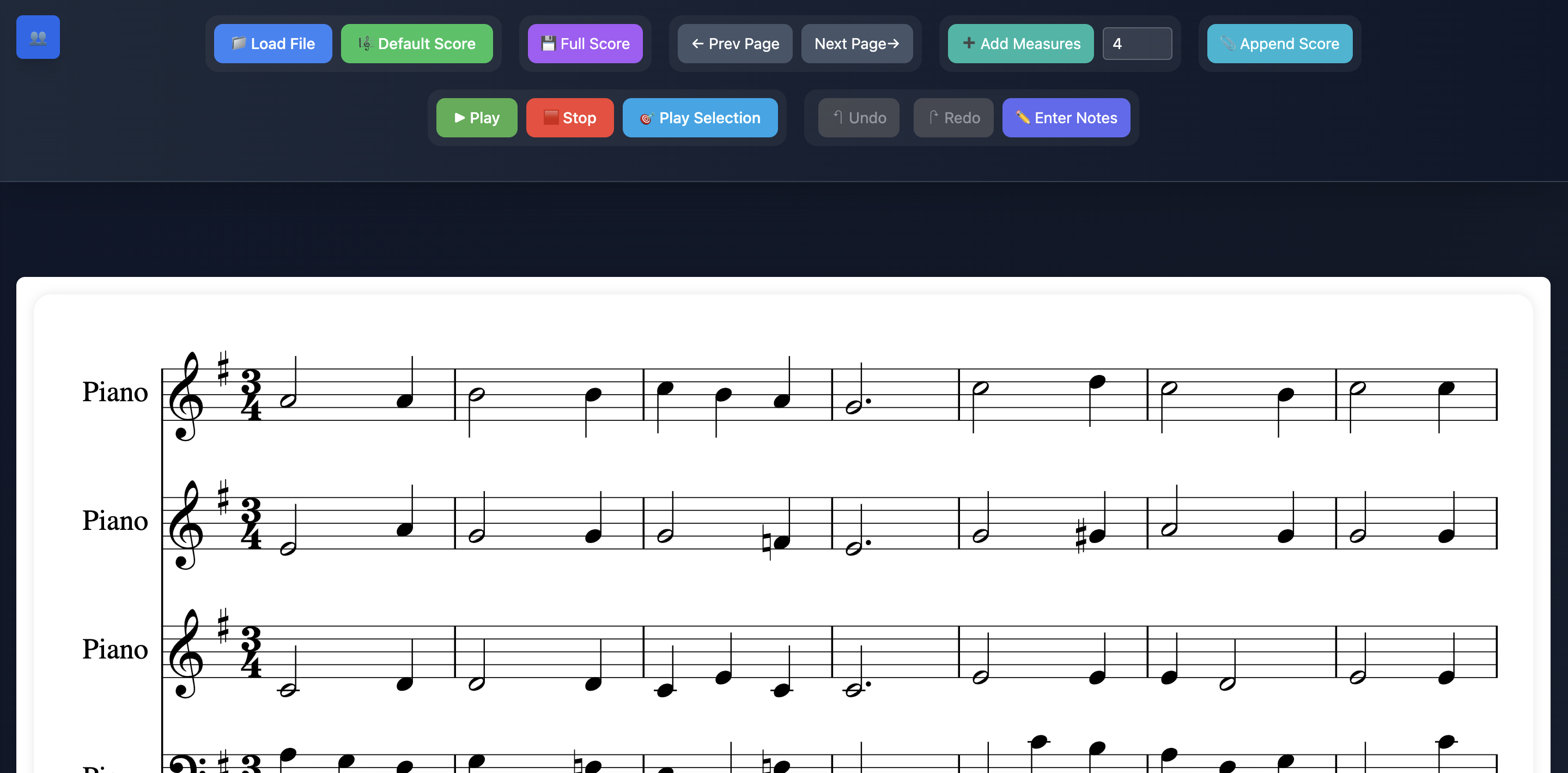Viewport: 1568px width, 773px height.
Task: Redo the last action
Action: pos(952,118)
